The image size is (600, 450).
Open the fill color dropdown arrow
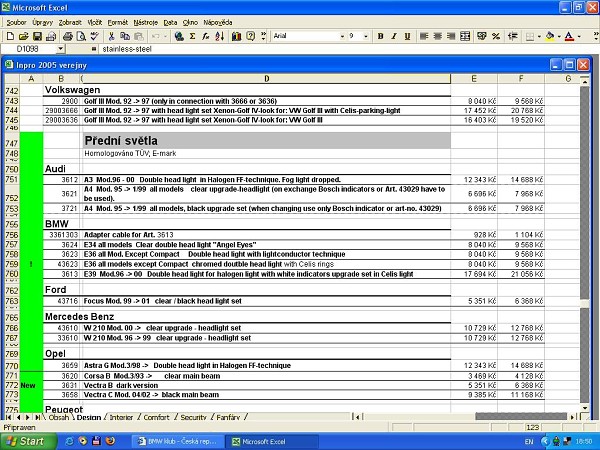[x=559, y=36]
